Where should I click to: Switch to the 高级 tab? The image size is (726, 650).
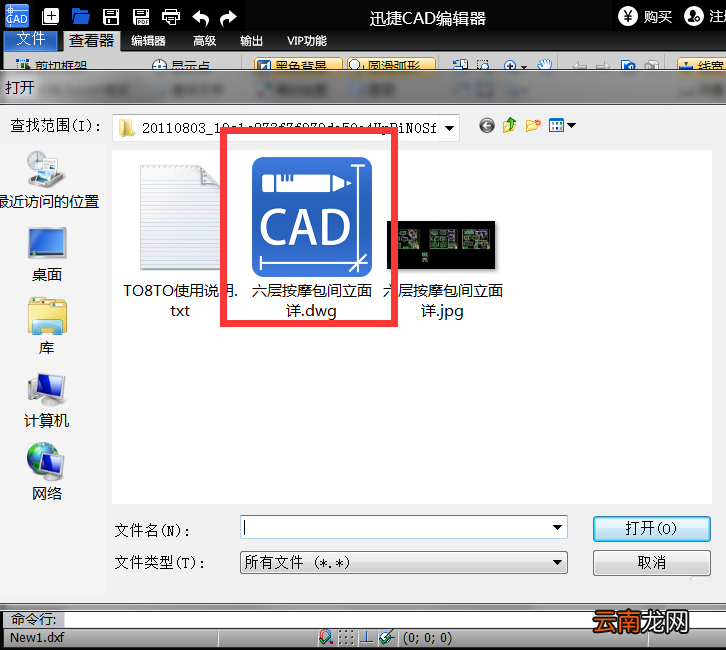205,41
